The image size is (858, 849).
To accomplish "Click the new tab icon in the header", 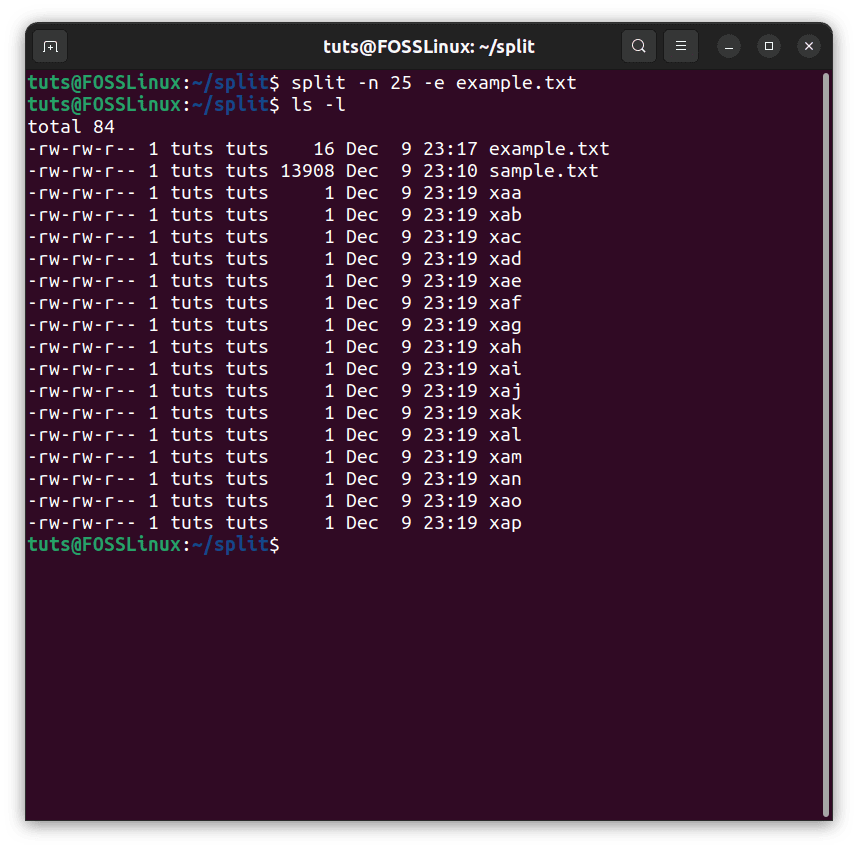I will pyautogui.click(x=49, y=46).
